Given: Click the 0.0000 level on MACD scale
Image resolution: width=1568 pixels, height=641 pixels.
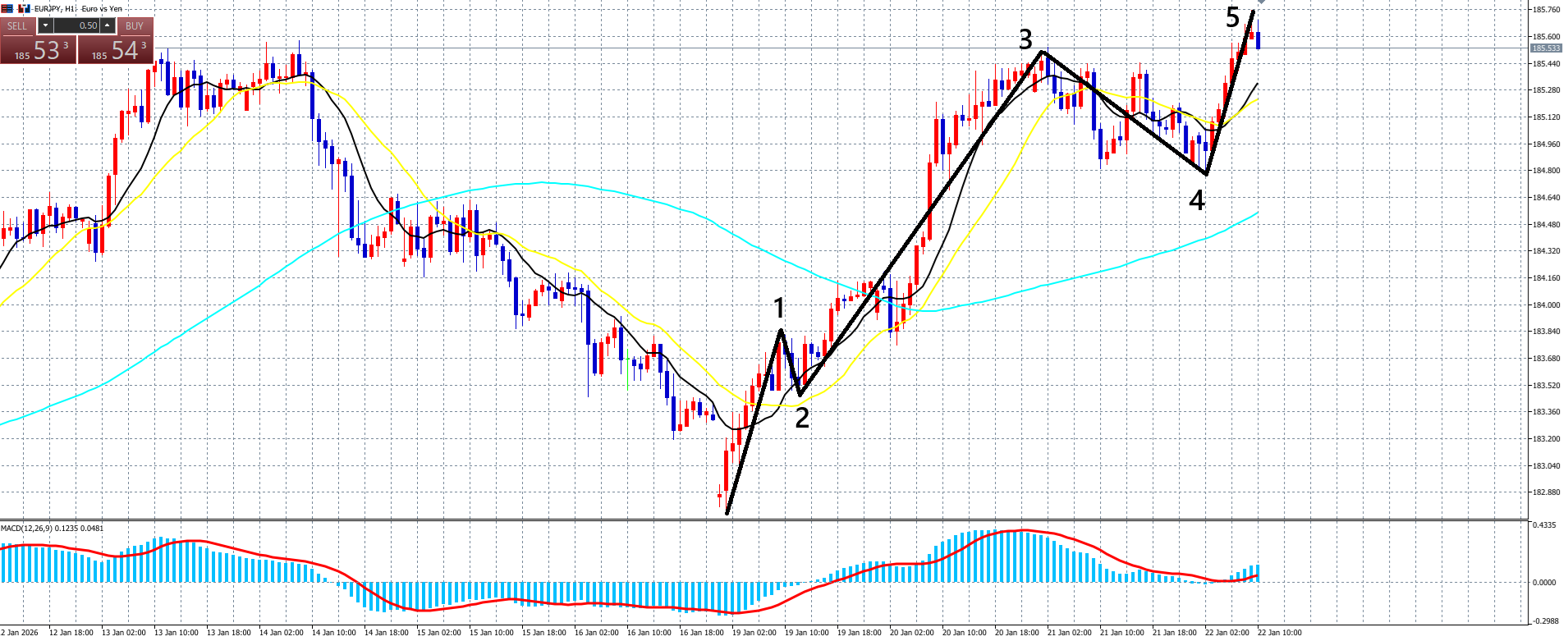Looking at the screenshot, I should coord(1544,583).
